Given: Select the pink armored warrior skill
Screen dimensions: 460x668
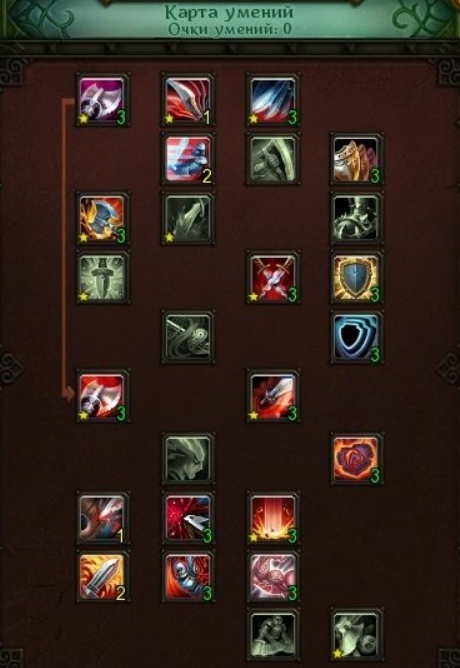Looking at the screenshot, I should click(x=273, y=577).
